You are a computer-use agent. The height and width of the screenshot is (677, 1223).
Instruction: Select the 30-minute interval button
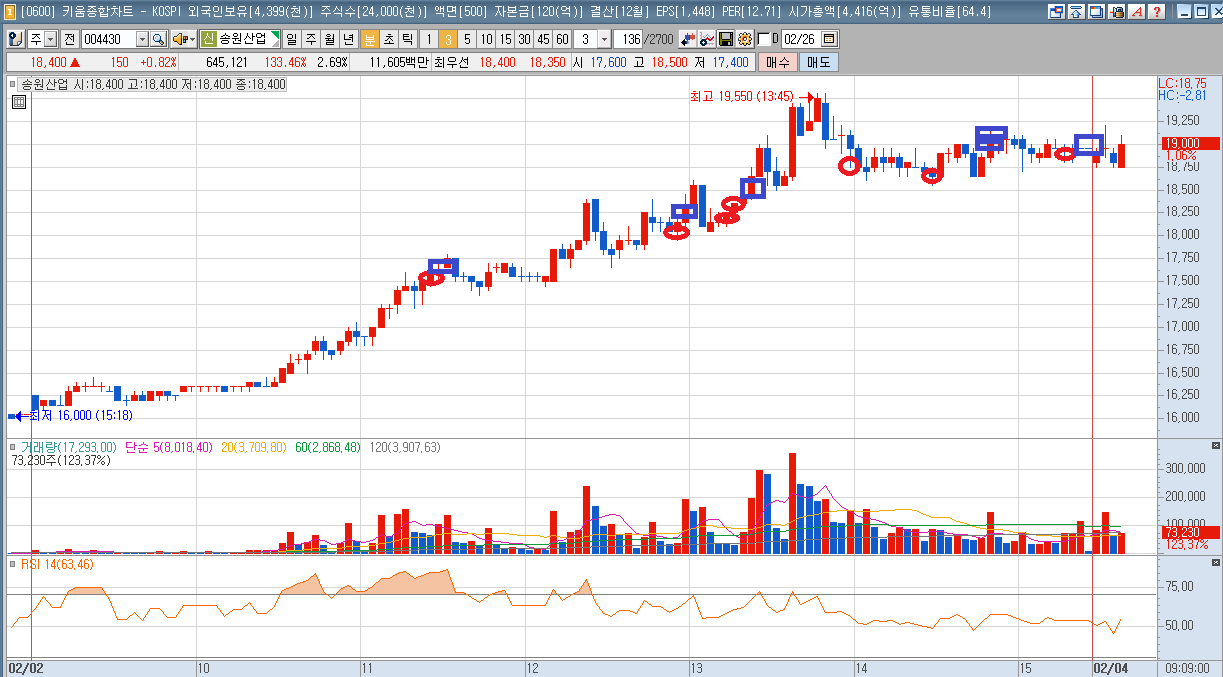pos(524,39)
